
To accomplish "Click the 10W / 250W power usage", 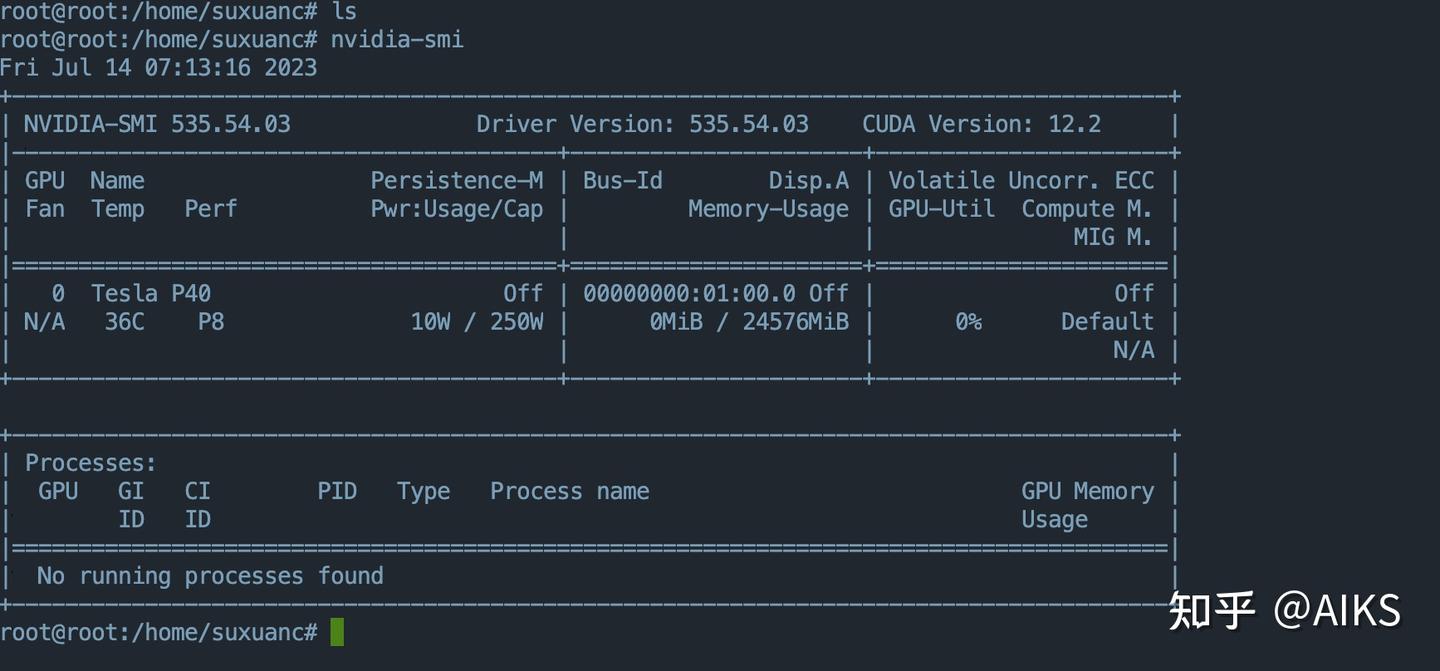I will [477, 321].
